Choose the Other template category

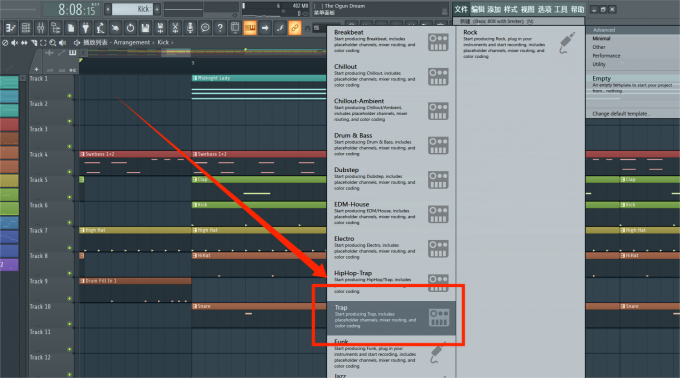[599, 47]
